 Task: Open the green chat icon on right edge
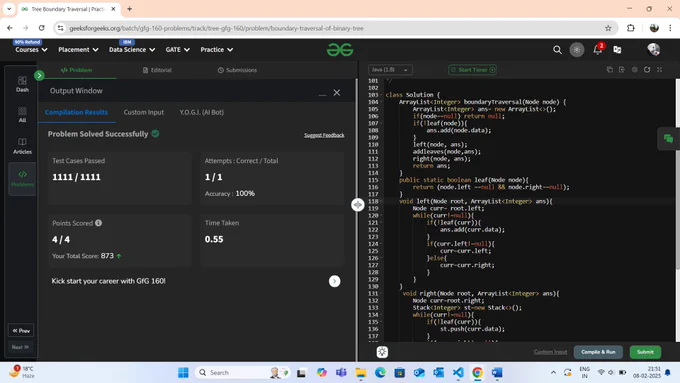coord(668,139)
